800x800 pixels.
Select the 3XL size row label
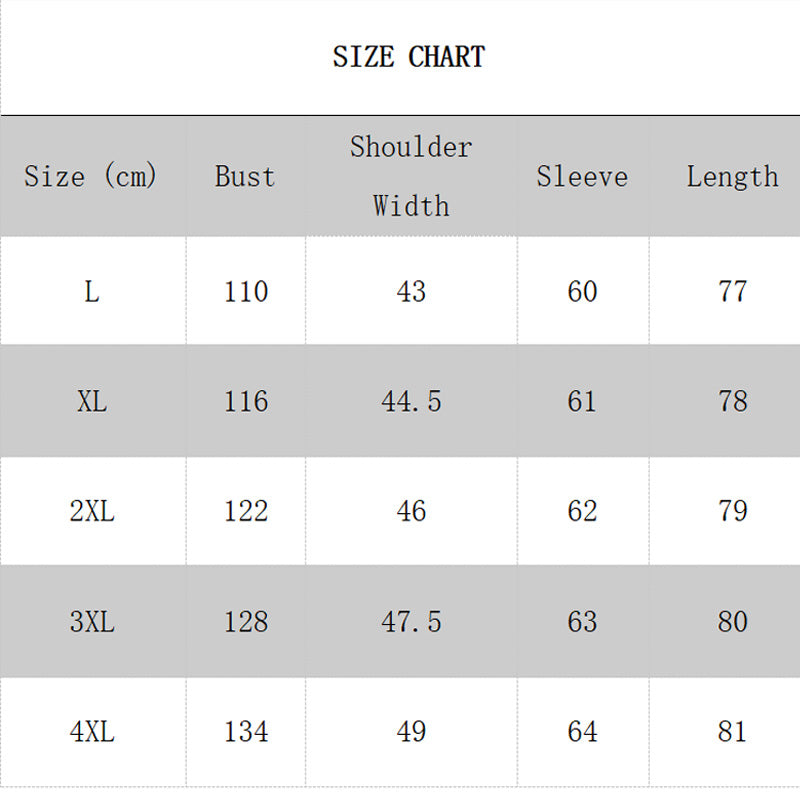tap(92, 622)
